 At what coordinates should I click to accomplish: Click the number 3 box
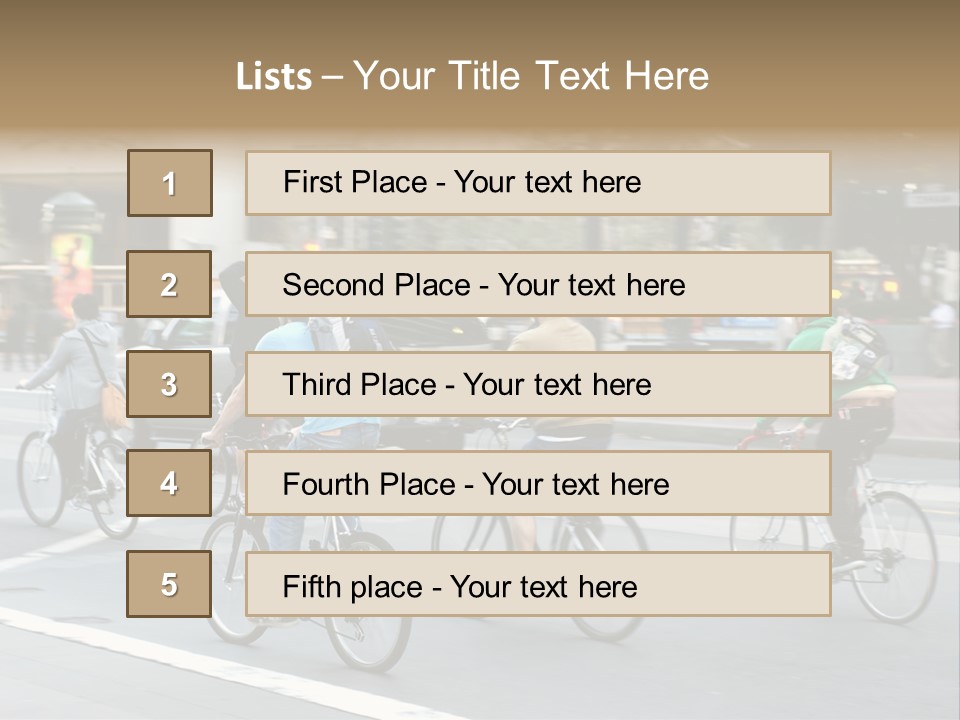170,384
